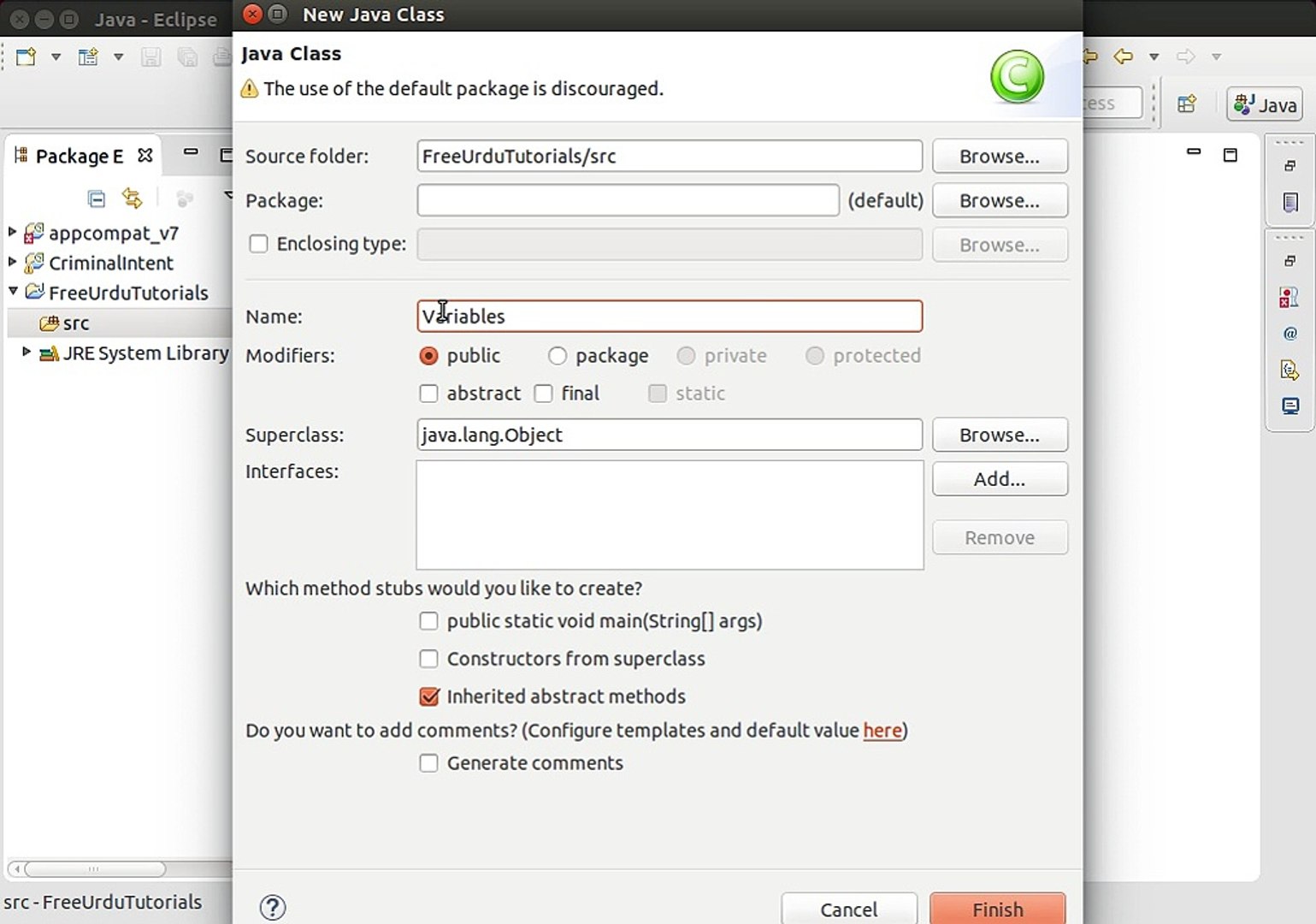Click the Restore icon above the document-shaped view icon

tap(1290, 166)
